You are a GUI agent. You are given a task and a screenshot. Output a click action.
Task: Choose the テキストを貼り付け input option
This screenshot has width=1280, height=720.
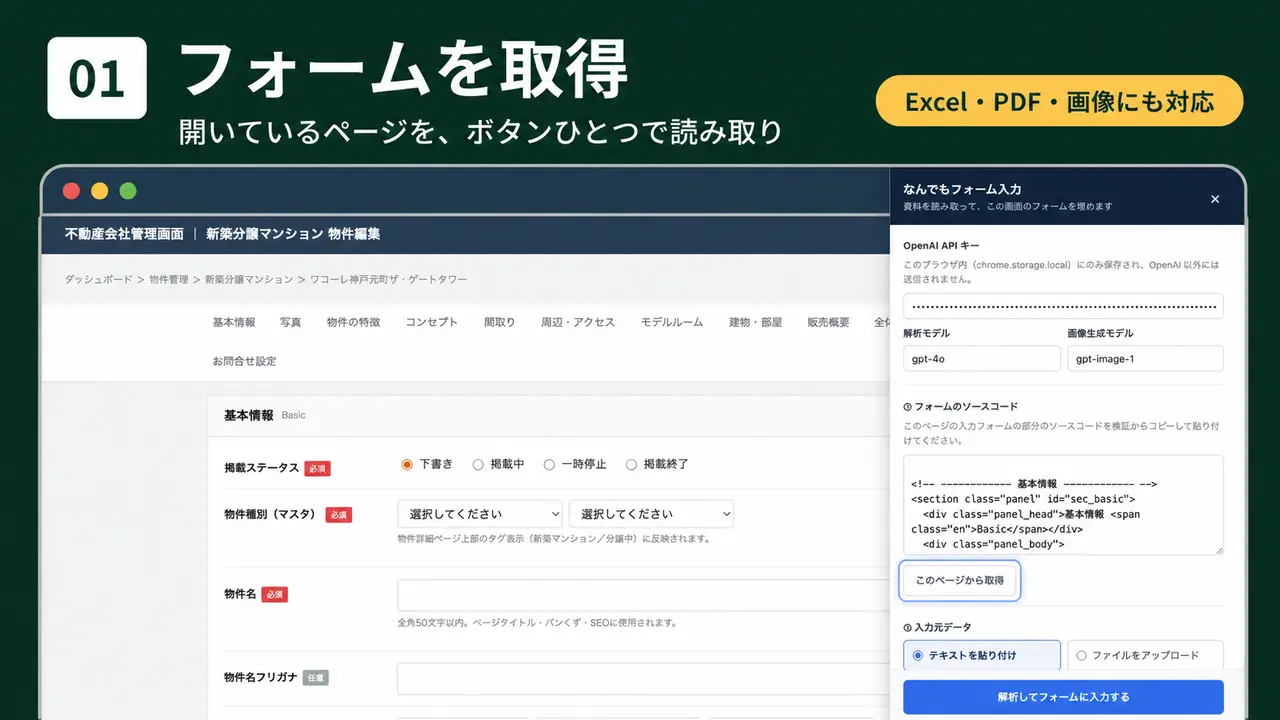(981, 655)
